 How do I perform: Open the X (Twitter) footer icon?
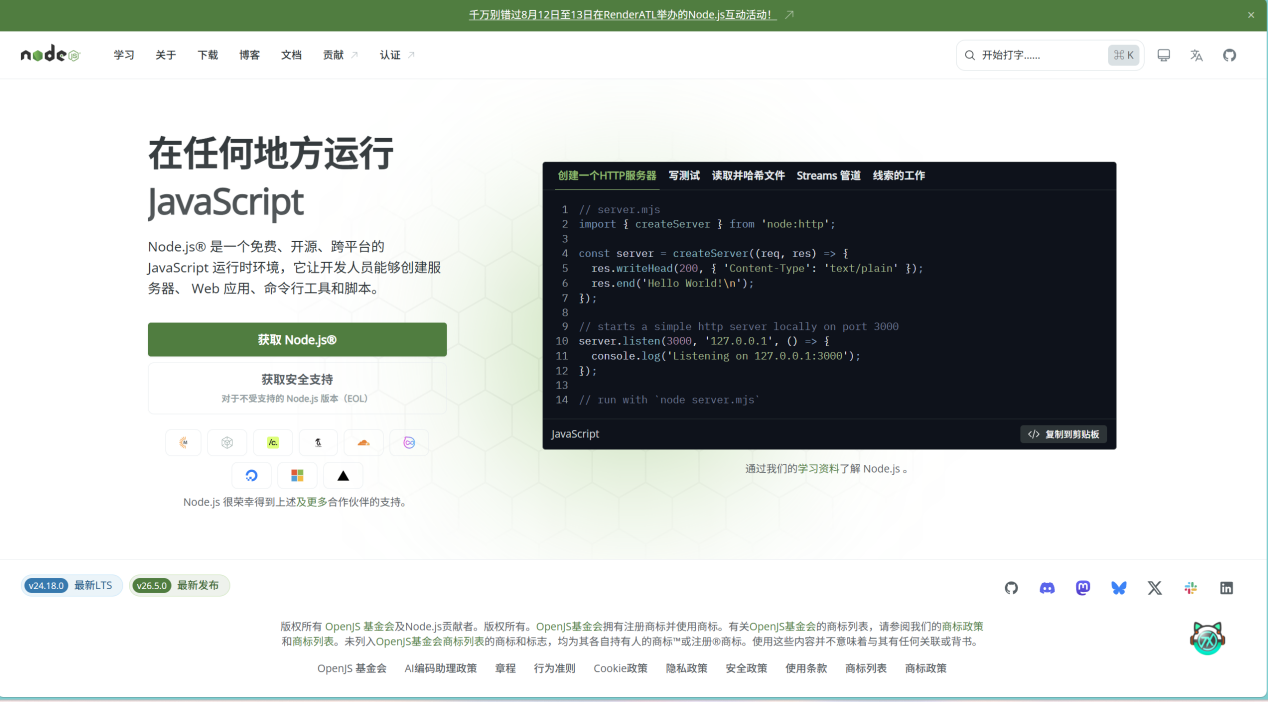tap(1155, 588)
